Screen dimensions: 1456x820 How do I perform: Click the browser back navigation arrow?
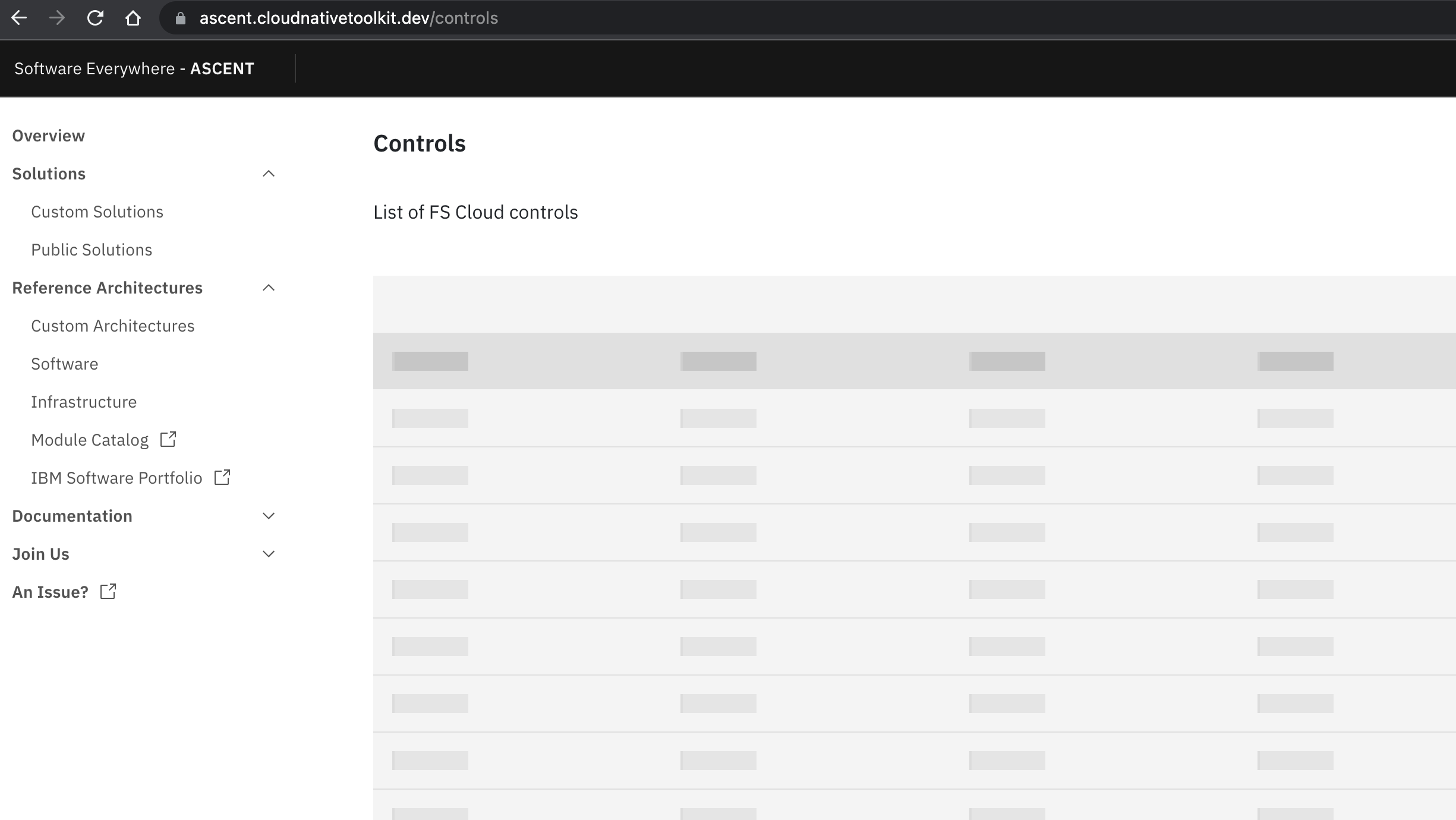[20, 18]
